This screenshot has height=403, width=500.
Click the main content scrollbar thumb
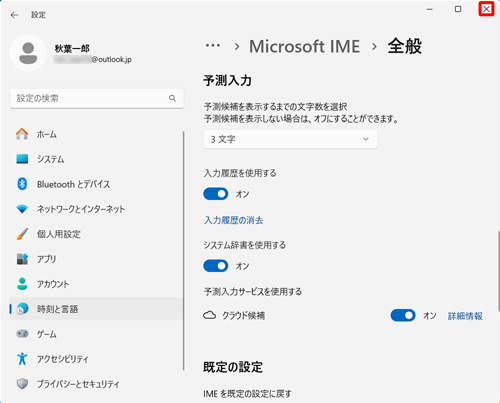click(499, 271)
